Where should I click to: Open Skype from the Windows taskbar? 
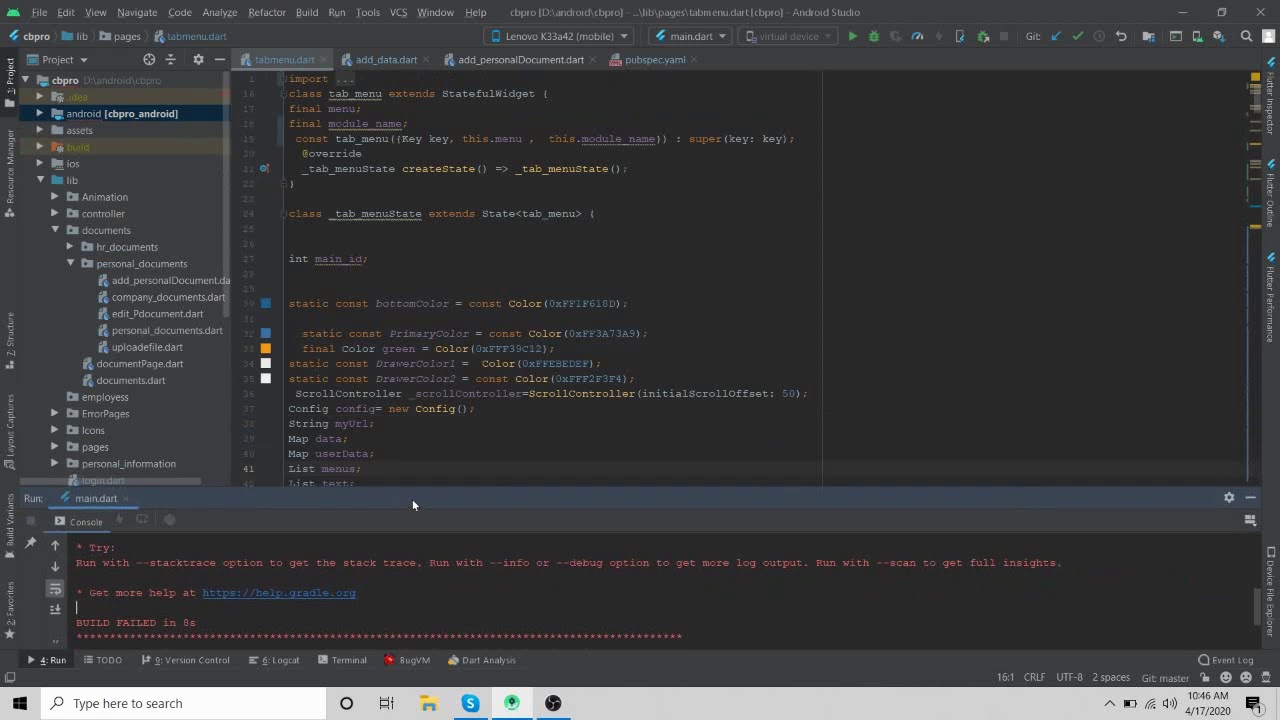tap(470, 703)
